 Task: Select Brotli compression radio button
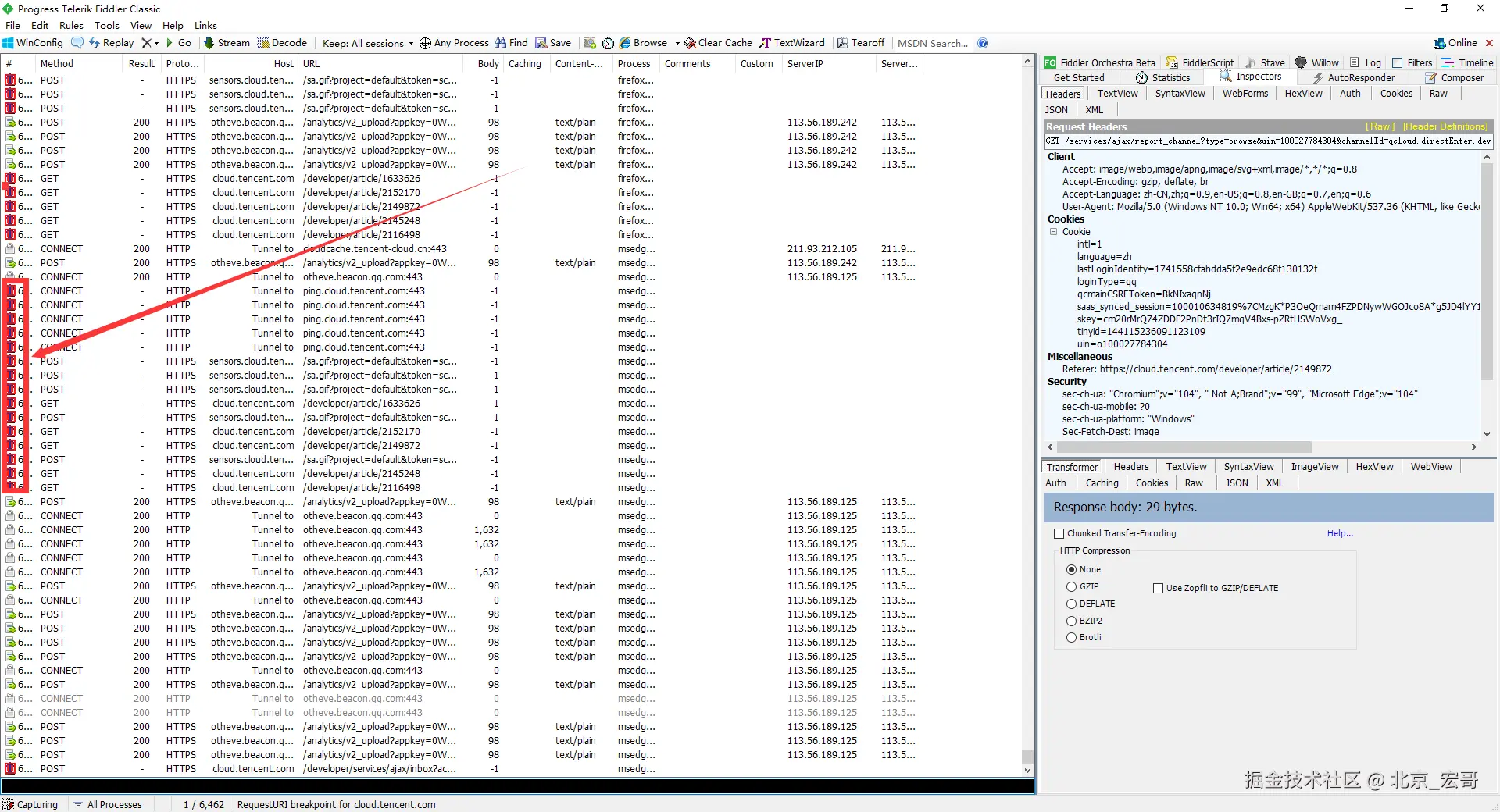1072,637
